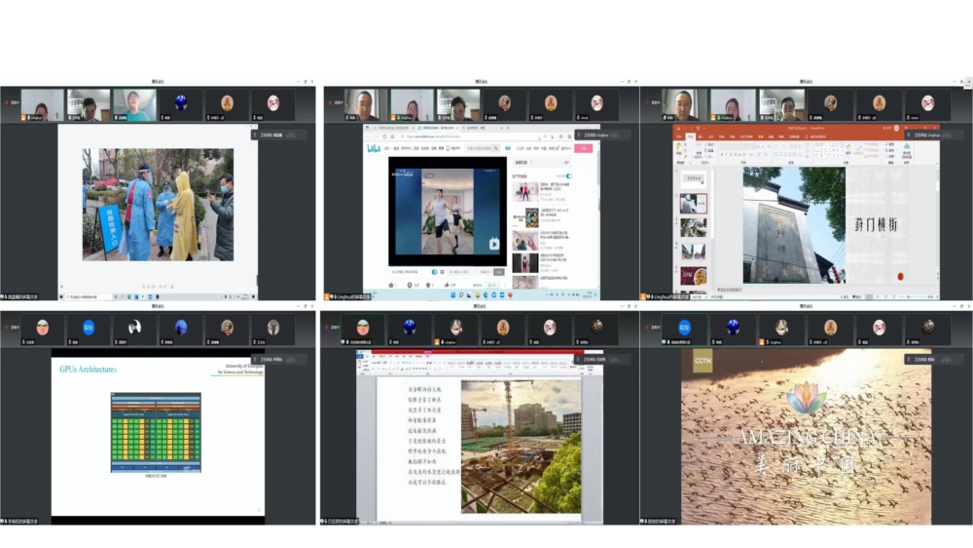Click the browser reload icon in shared browser

(386, 136)
